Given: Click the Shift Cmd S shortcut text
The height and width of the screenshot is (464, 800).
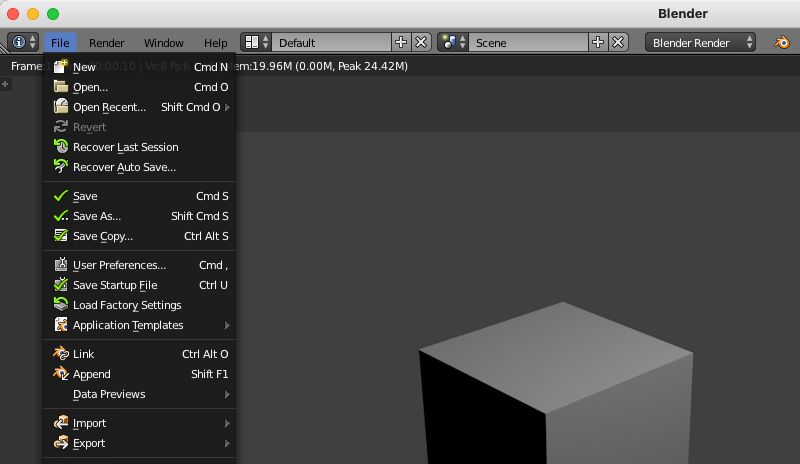Looking at the screenshot, I should click(199, 216).
